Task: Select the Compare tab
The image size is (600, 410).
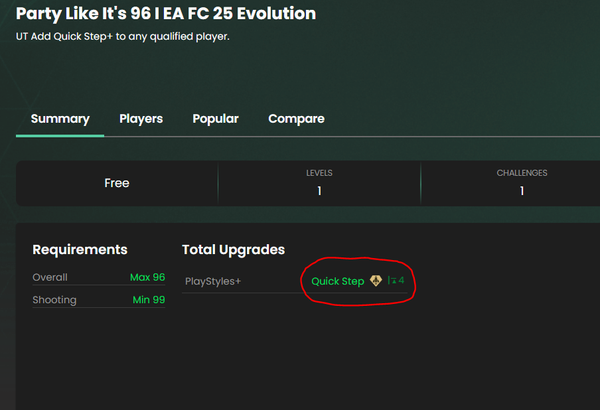Action: [296, 119]
